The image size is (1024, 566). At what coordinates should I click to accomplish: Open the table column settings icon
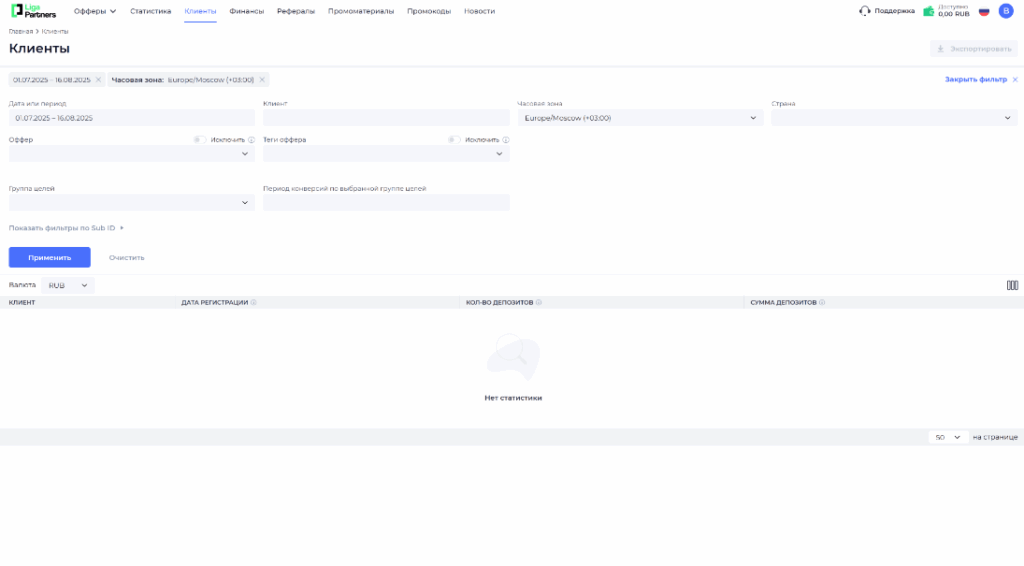coord(1012,285)
